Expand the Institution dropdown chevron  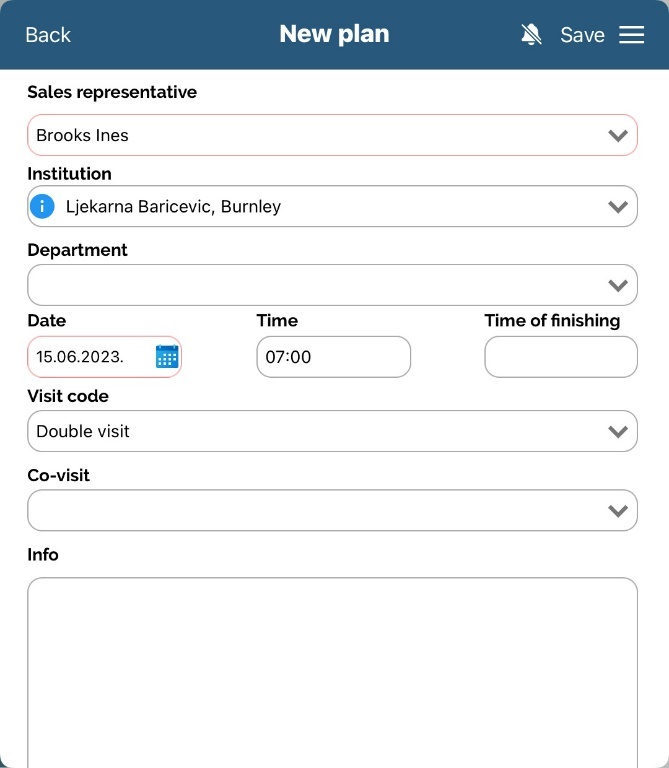(618, 207)
